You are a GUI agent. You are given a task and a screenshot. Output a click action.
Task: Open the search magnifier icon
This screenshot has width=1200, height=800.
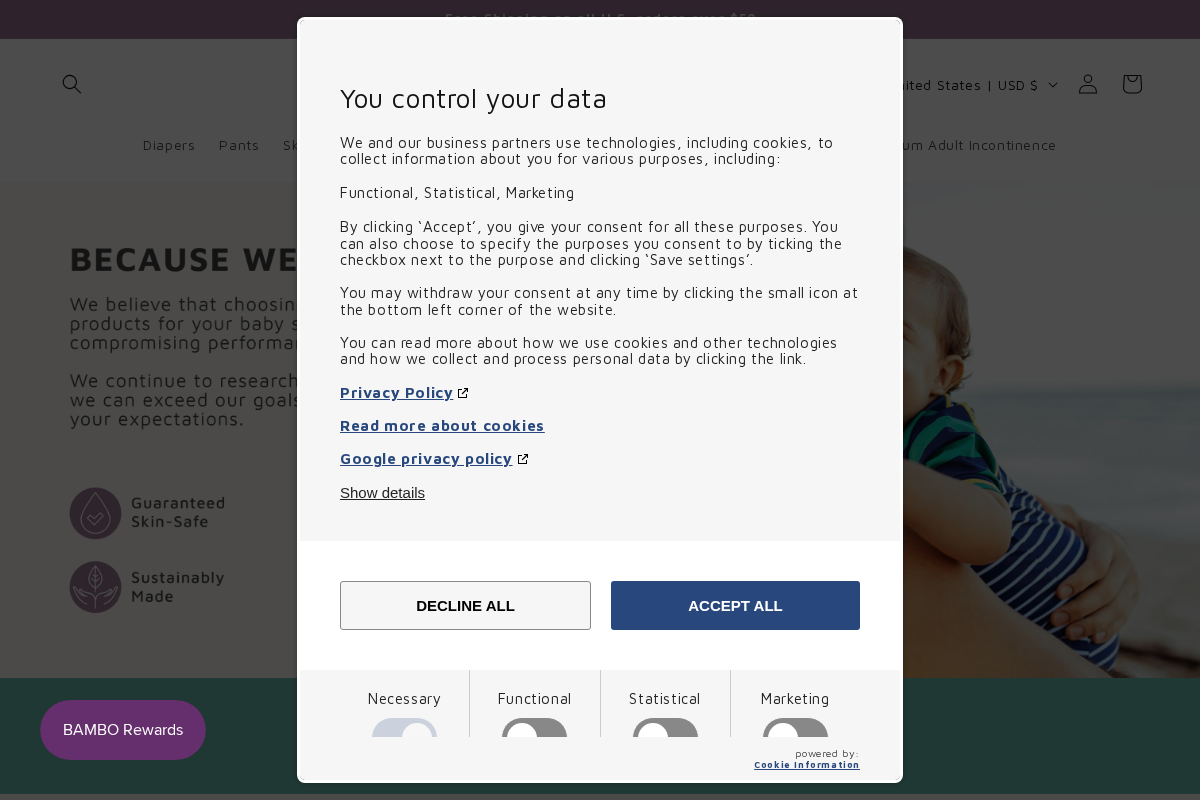coord(72,84)
